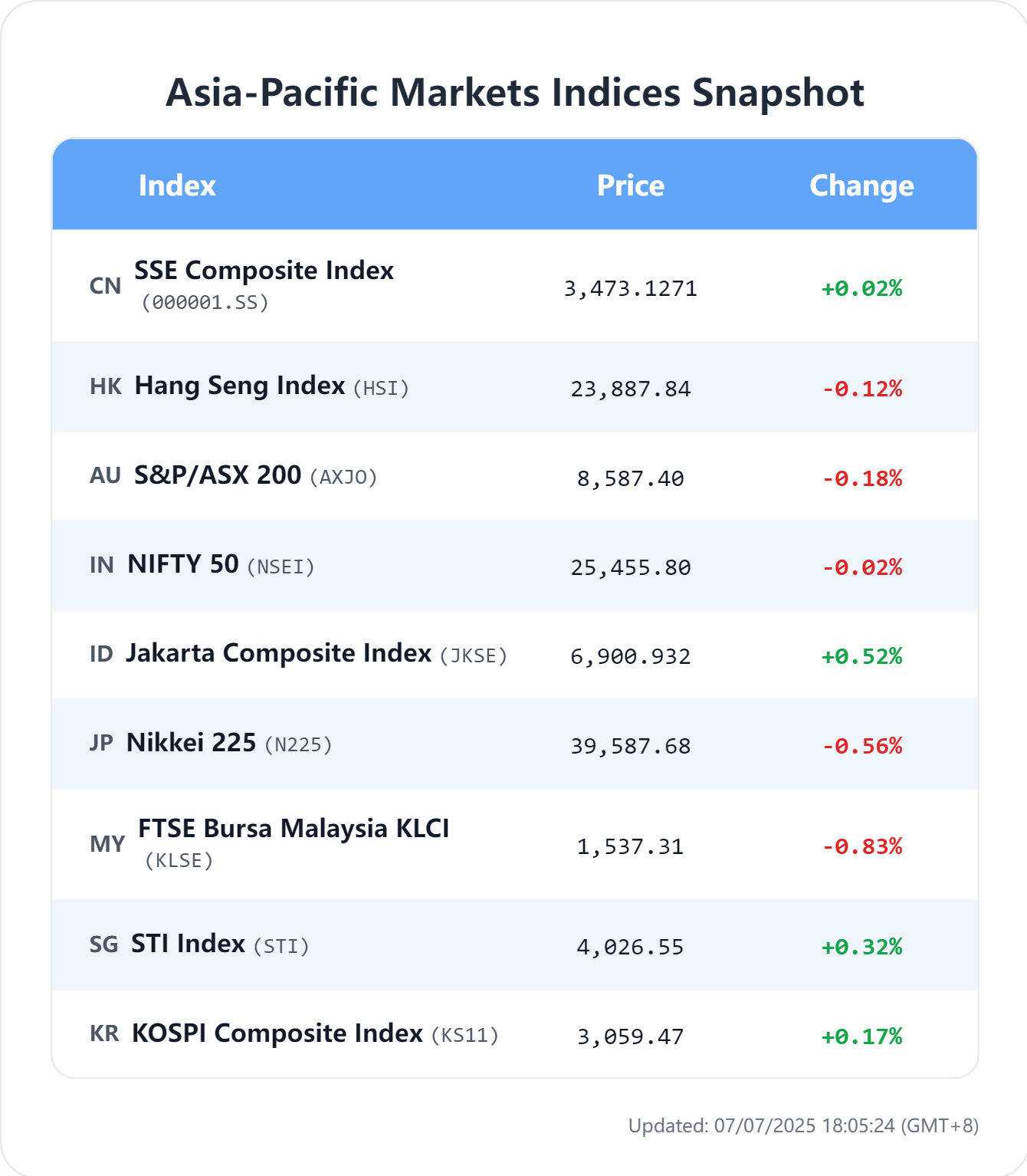Click the -0.83% change for KLCI
This screenshot has width=1027, height=1176.
pos(862,846)
